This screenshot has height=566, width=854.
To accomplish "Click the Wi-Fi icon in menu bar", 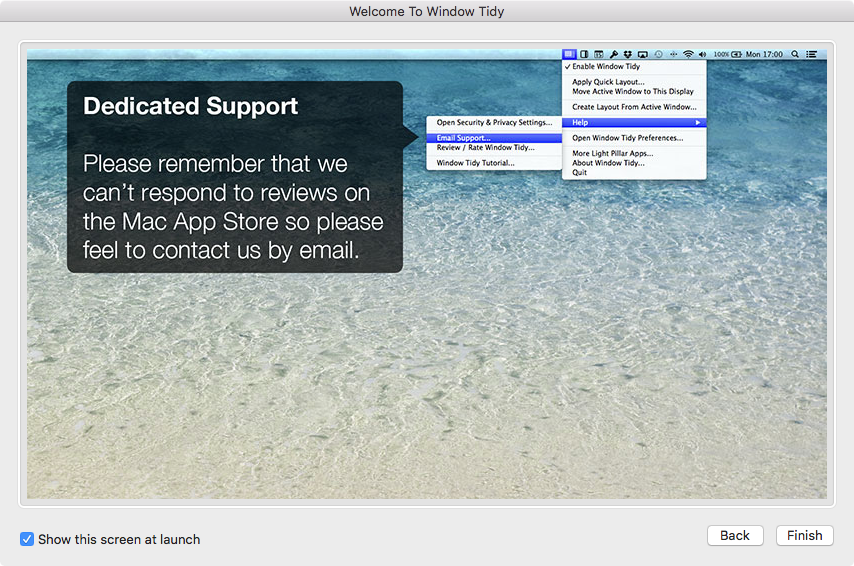I will (688, 54).
